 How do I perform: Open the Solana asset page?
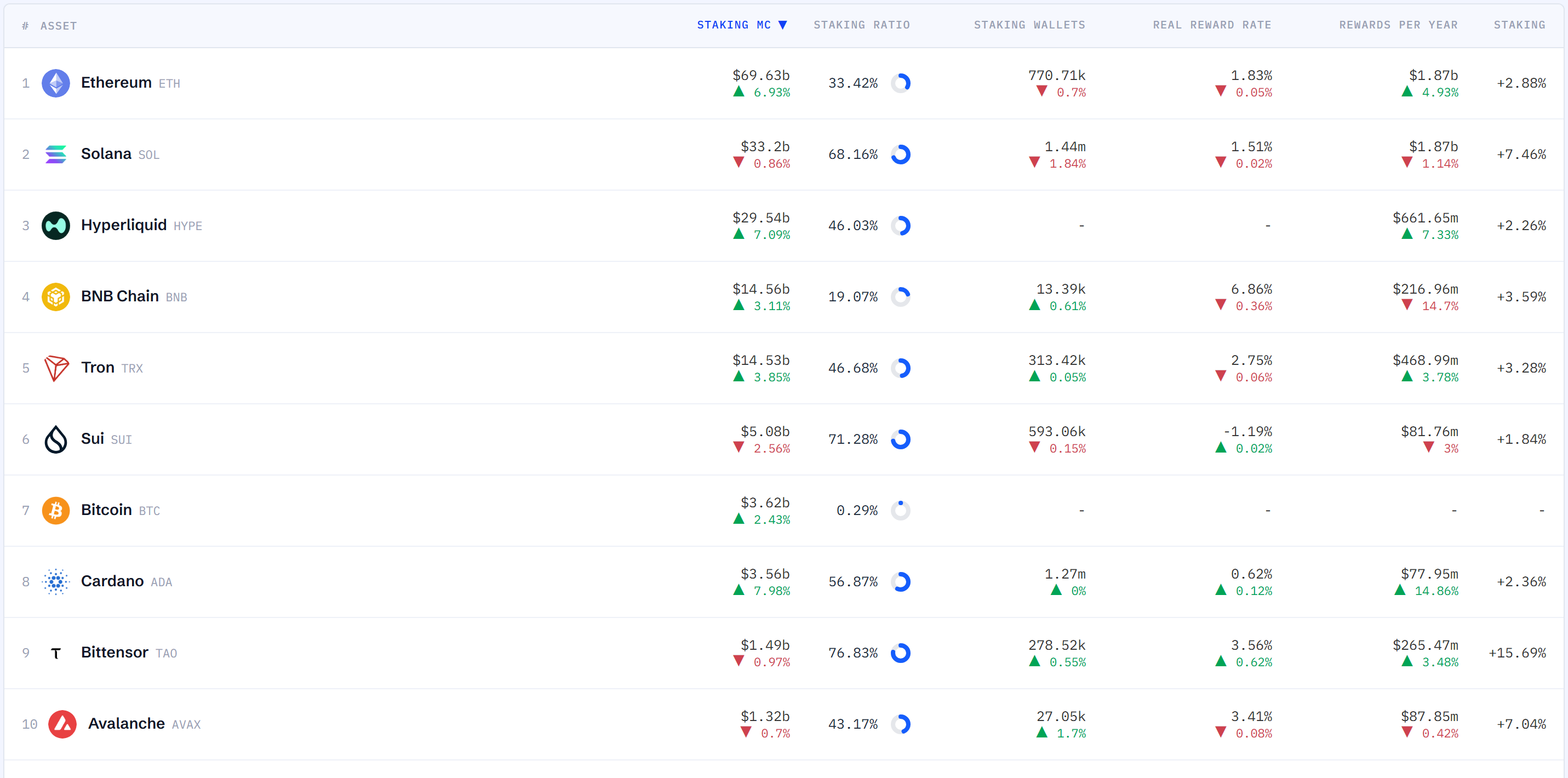point(106,154)
